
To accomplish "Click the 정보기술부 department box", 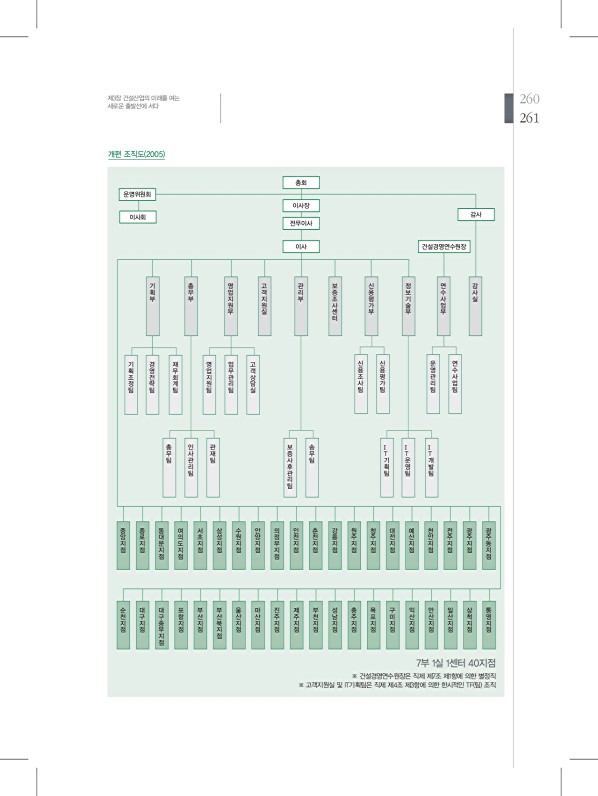I will 409,306.
